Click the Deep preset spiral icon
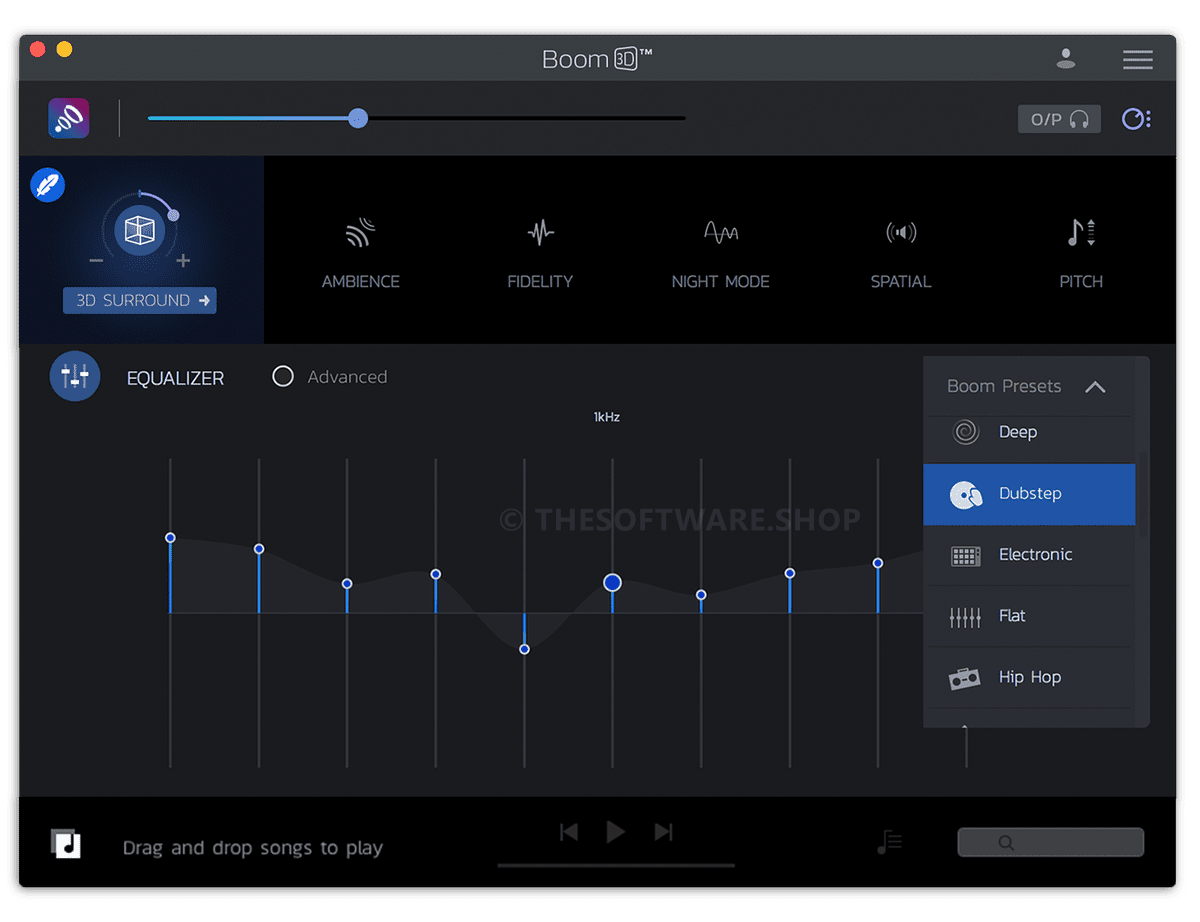Image resolution: width=1200 pixels, height=922 pixels. coord(965,432)
